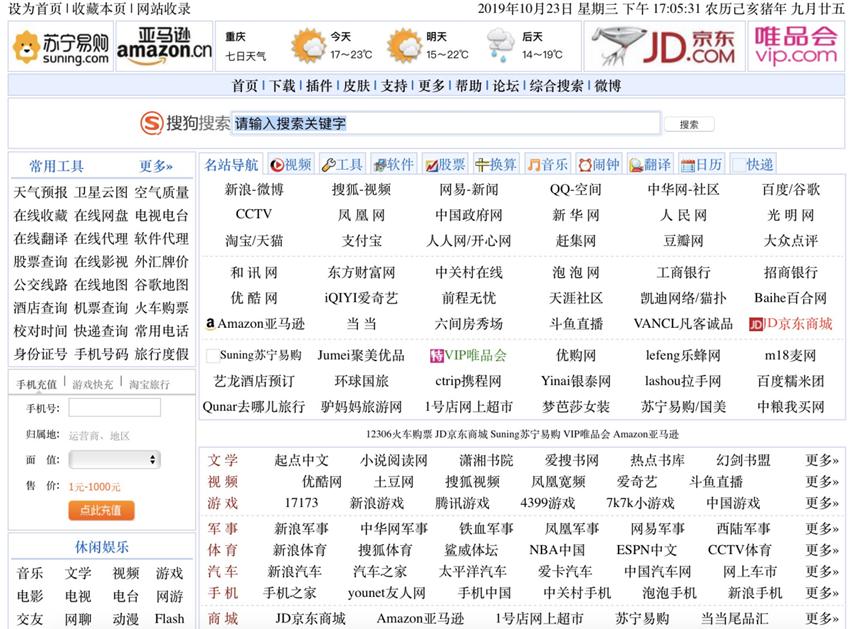
Task: Open the 面值 denomination dropdown
Action: tap(115, 459)
